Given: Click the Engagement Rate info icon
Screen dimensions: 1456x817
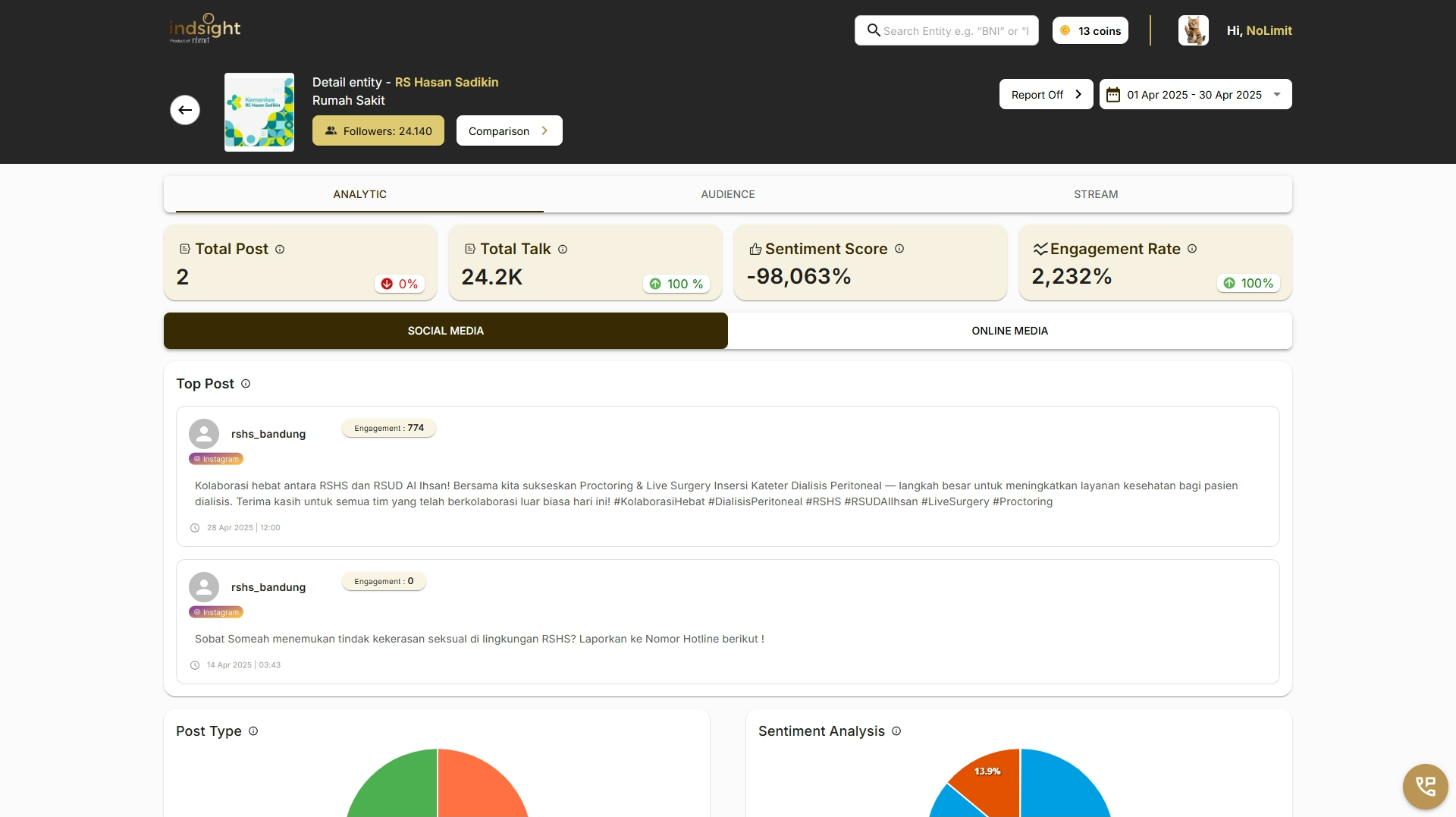Looking at the screenshot, I should 1192,249.
